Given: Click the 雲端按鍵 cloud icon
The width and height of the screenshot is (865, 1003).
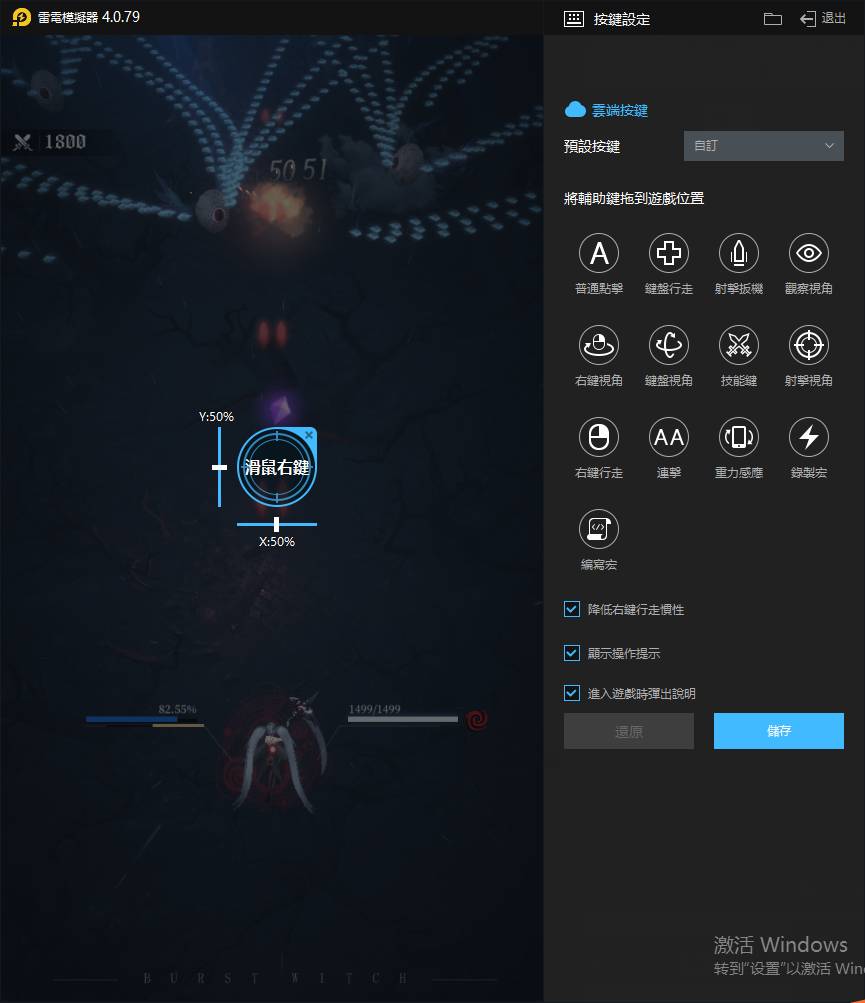Looking at the screenshot, I should pos(575,110).
